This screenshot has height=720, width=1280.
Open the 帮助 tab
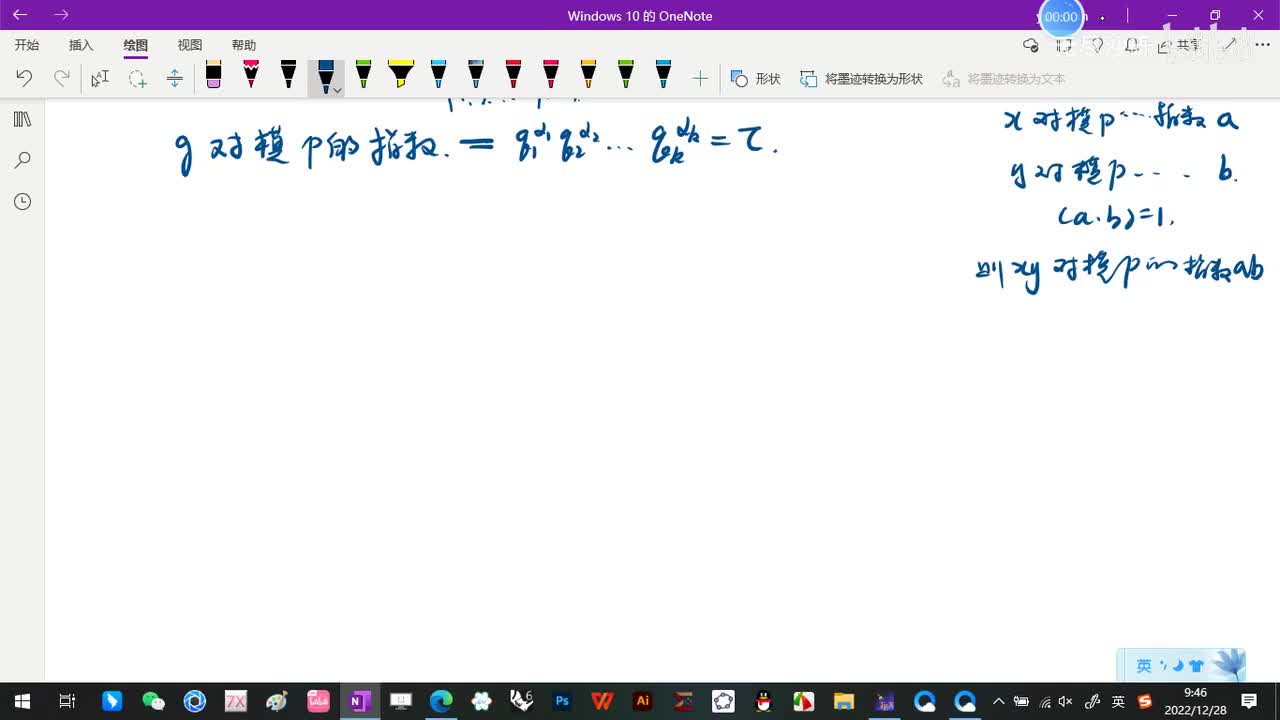244,45
